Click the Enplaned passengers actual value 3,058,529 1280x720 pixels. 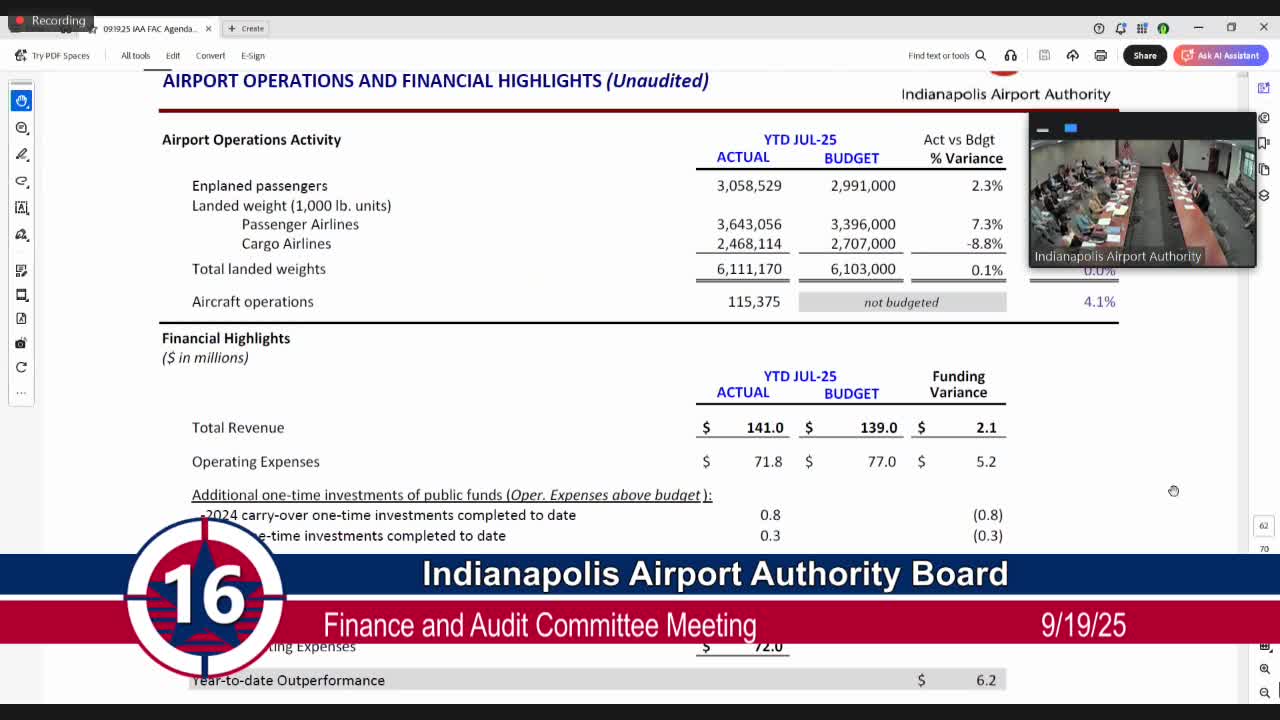(x=749, y=186)
